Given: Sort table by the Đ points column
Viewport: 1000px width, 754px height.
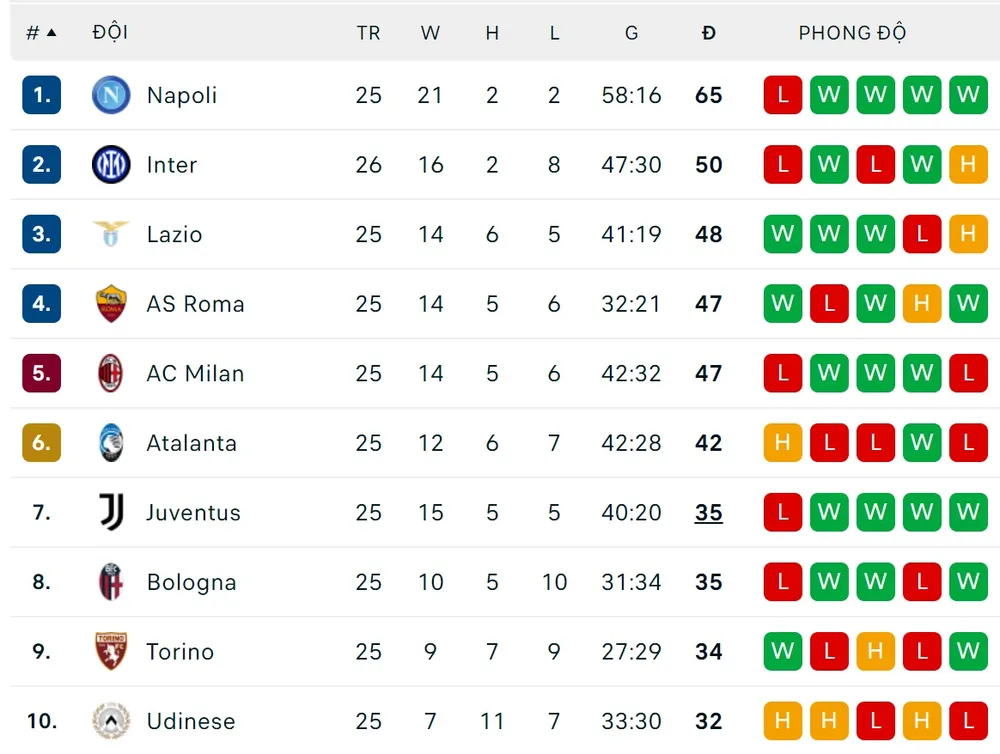Looking at the screenshot, I should pos(709,33).
